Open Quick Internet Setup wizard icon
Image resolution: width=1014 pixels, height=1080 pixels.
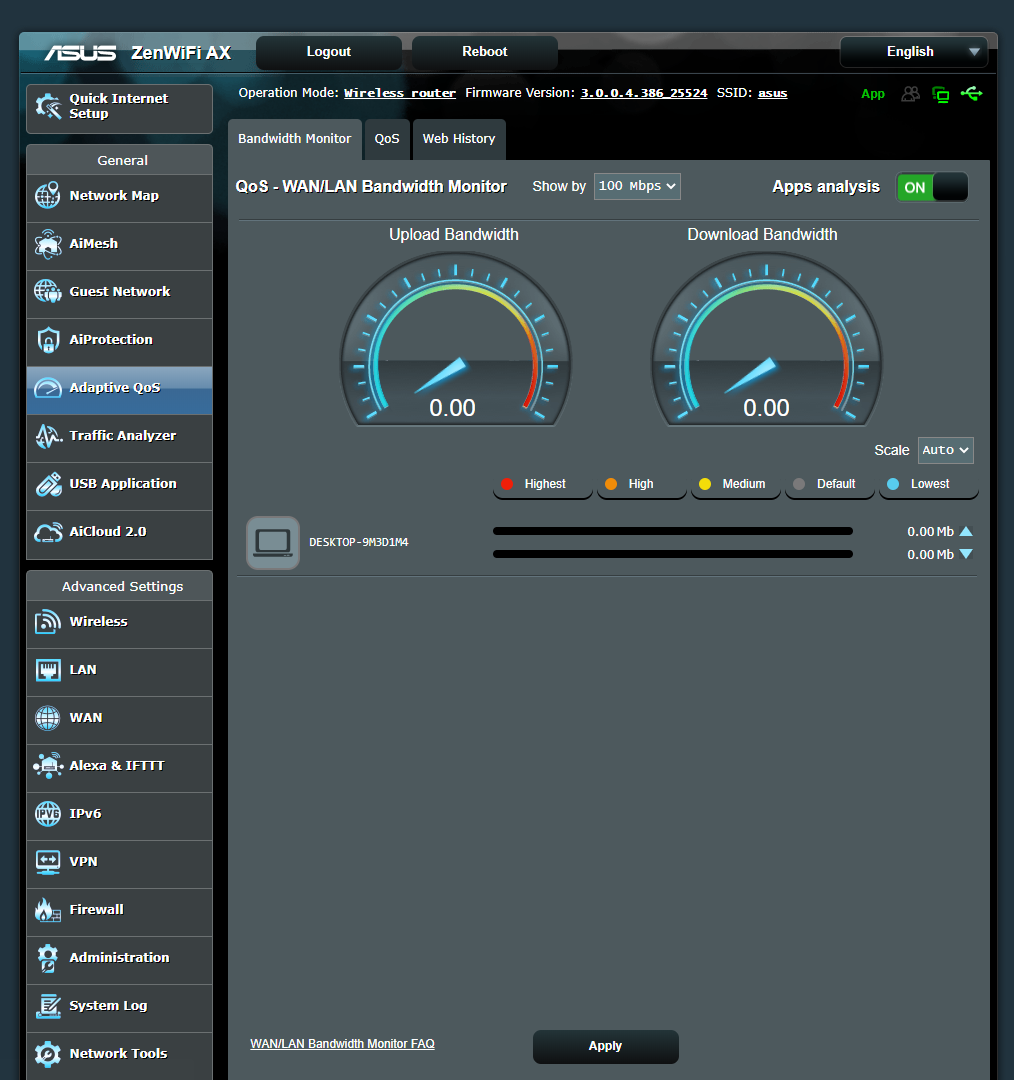[x=48, y=106]
